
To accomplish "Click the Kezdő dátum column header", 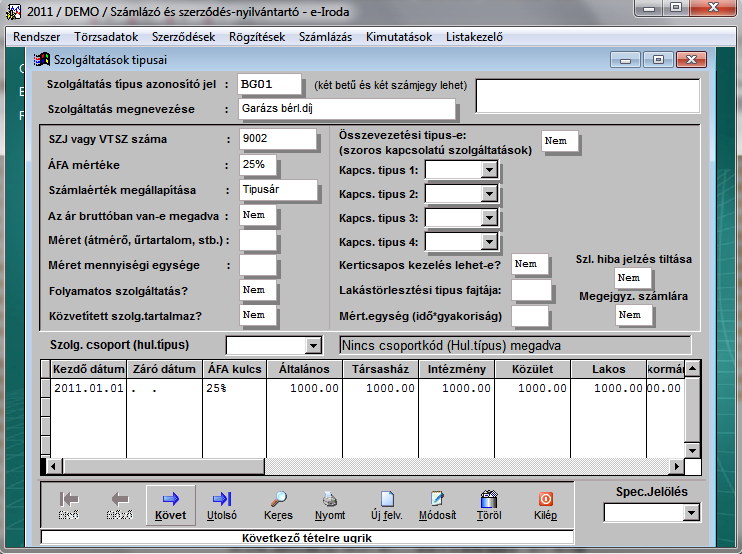I will pyautogui.click(x=86, y=369).
